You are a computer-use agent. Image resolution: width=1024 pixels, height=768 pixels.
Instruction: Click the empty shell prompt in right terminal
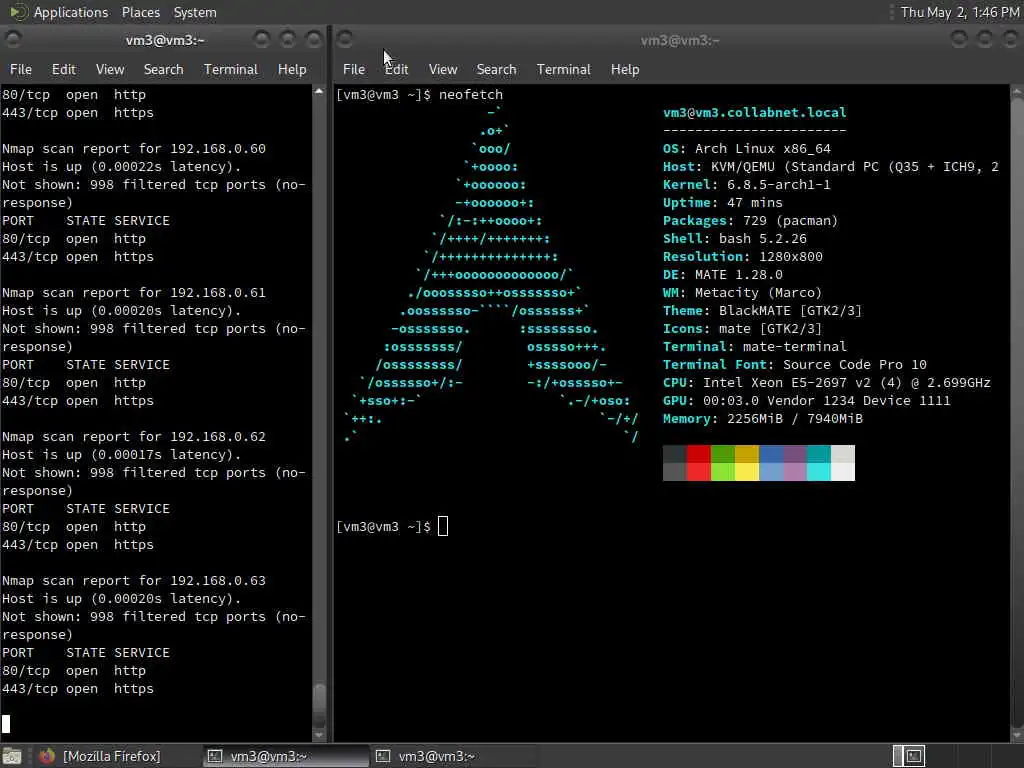392,526
